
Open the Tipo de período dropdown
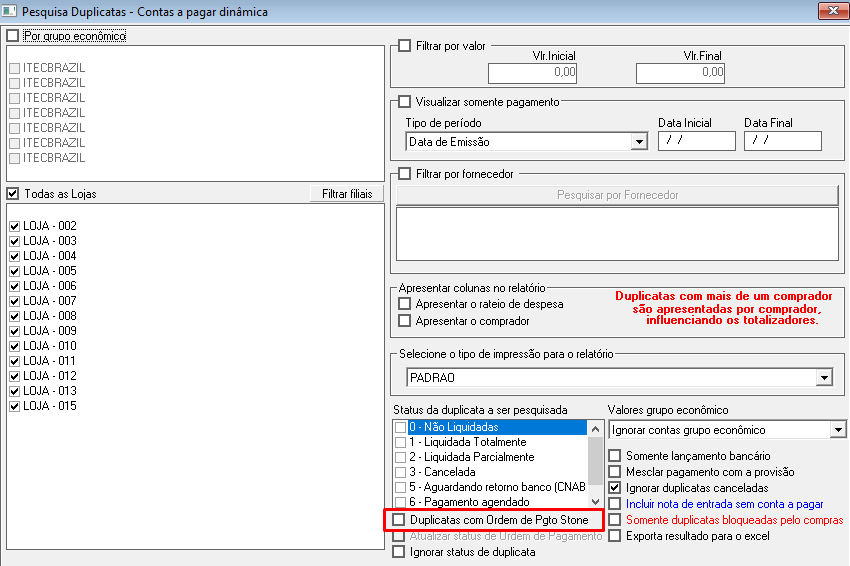639,142
